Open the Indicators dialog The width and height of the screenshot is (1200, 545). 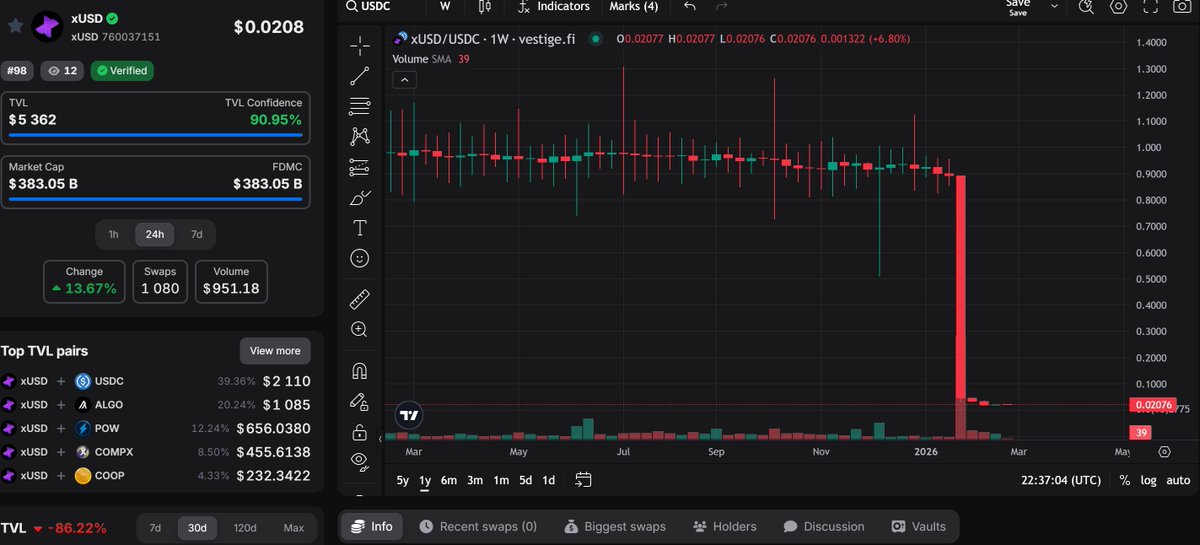554,6
